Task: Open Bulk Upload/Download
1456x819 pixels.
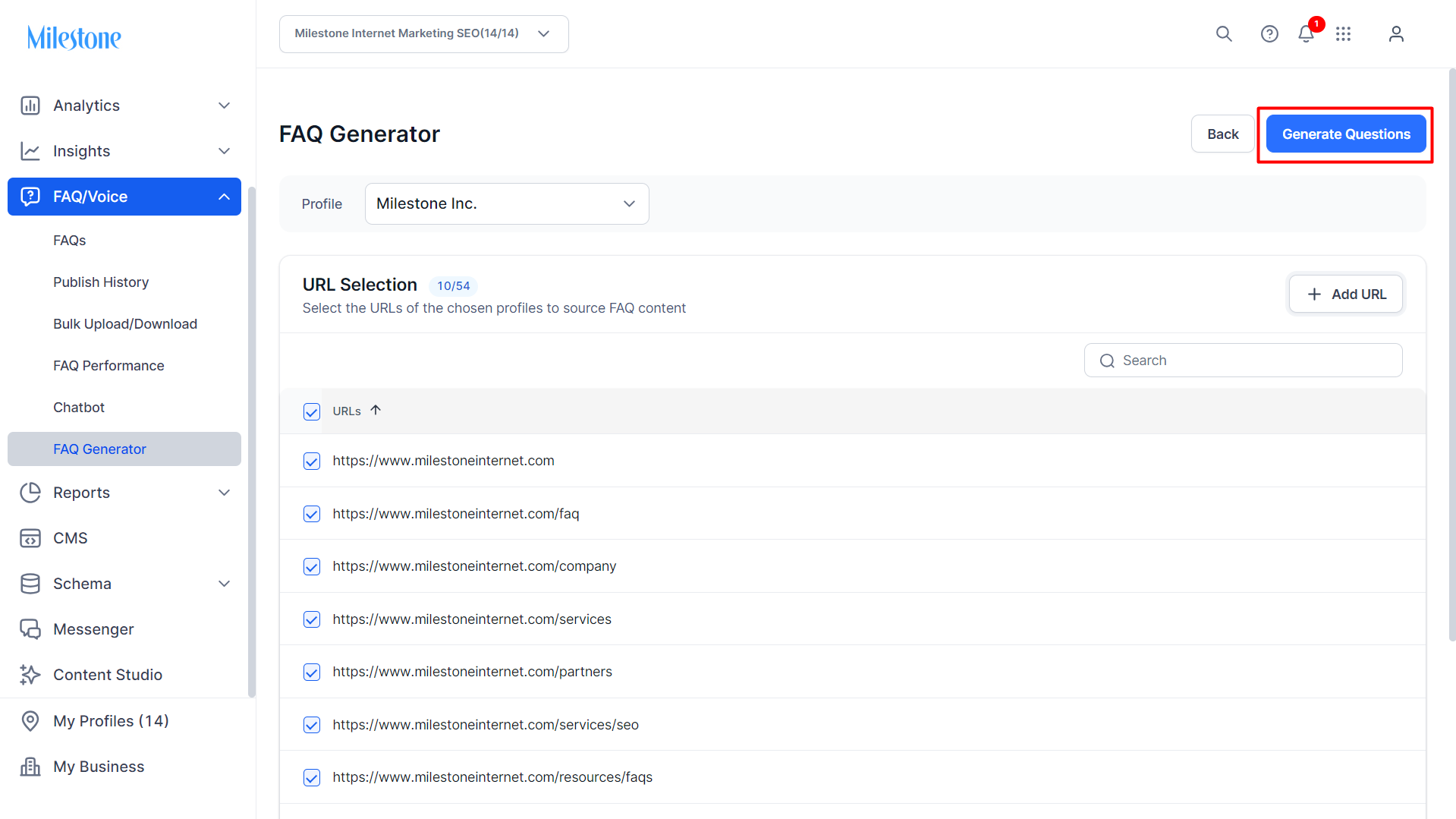Action: pos(125,324)
